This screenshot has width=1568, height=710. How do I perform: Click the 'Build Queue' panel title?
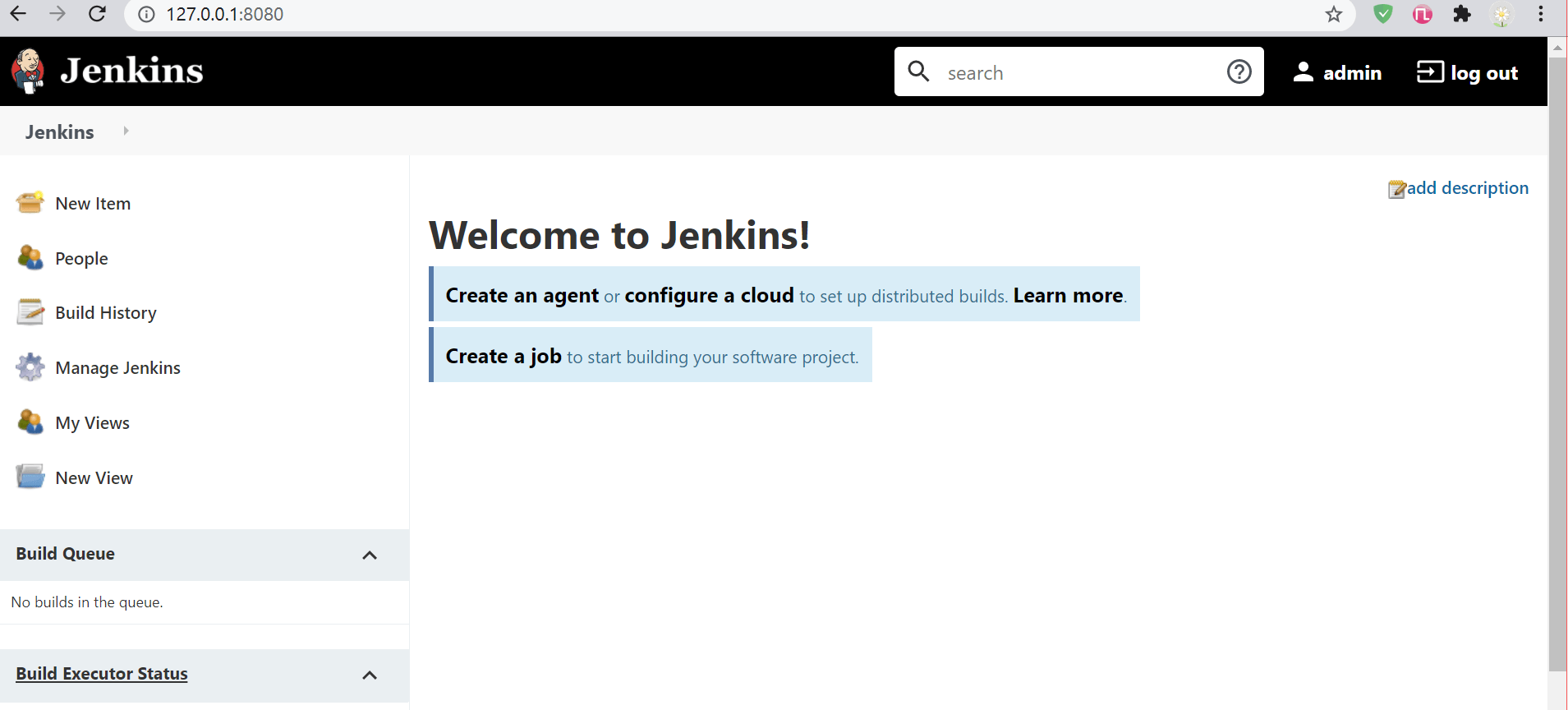65,554
